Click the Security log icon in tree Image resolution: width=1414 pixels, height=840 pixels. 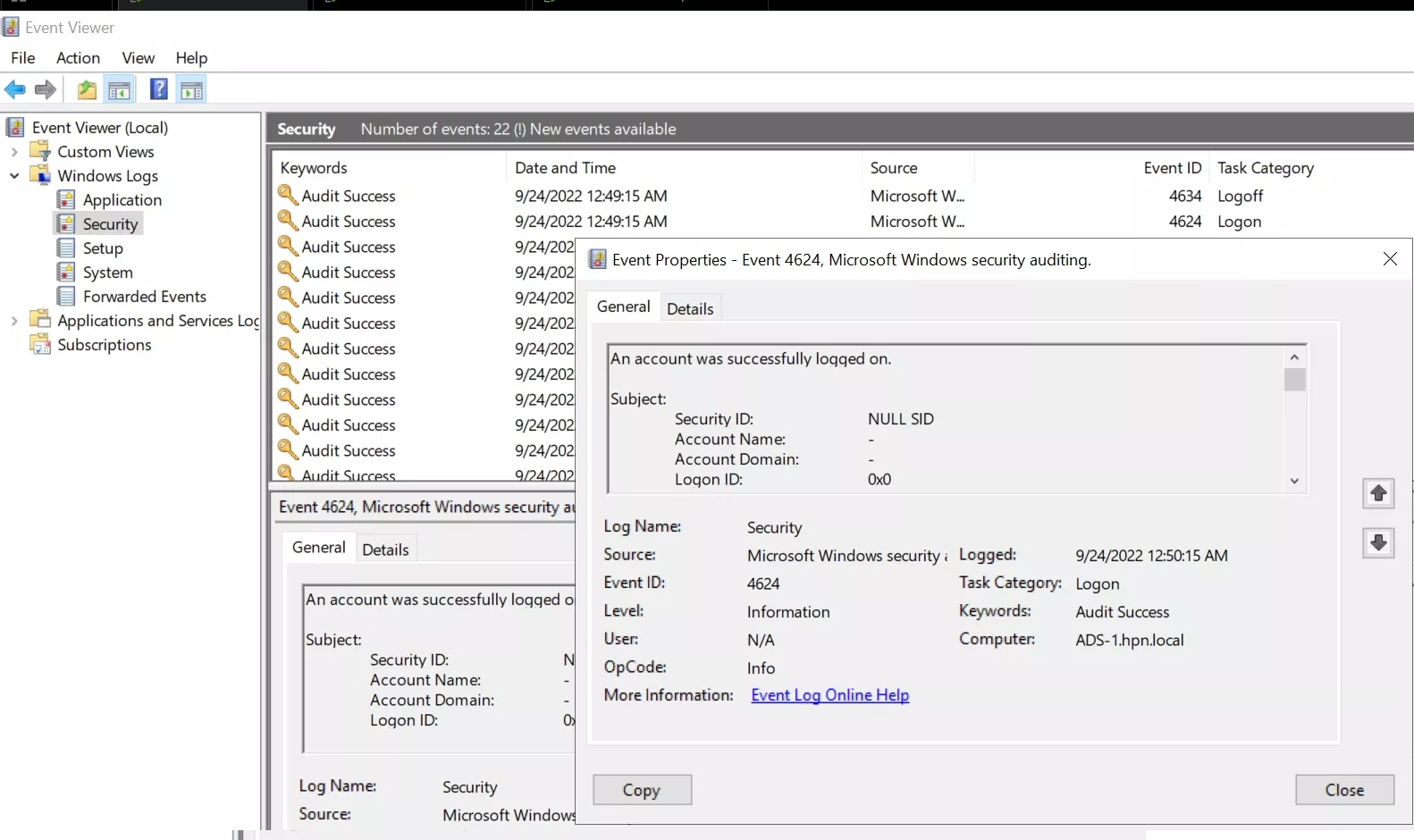point(66,223)
